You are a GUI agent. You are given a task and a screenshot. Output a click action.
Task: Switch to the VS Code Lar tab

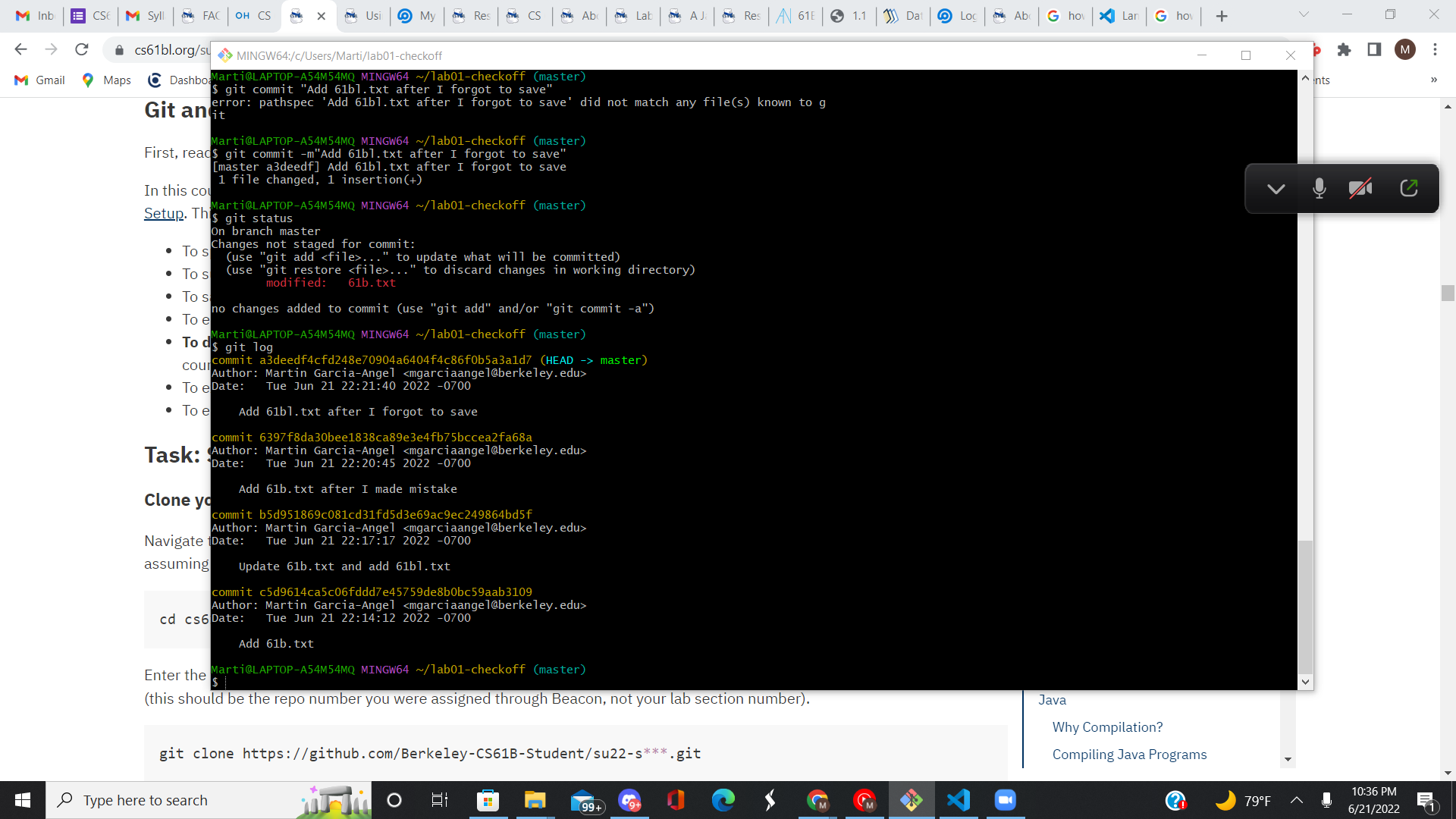coord(1120,16)
